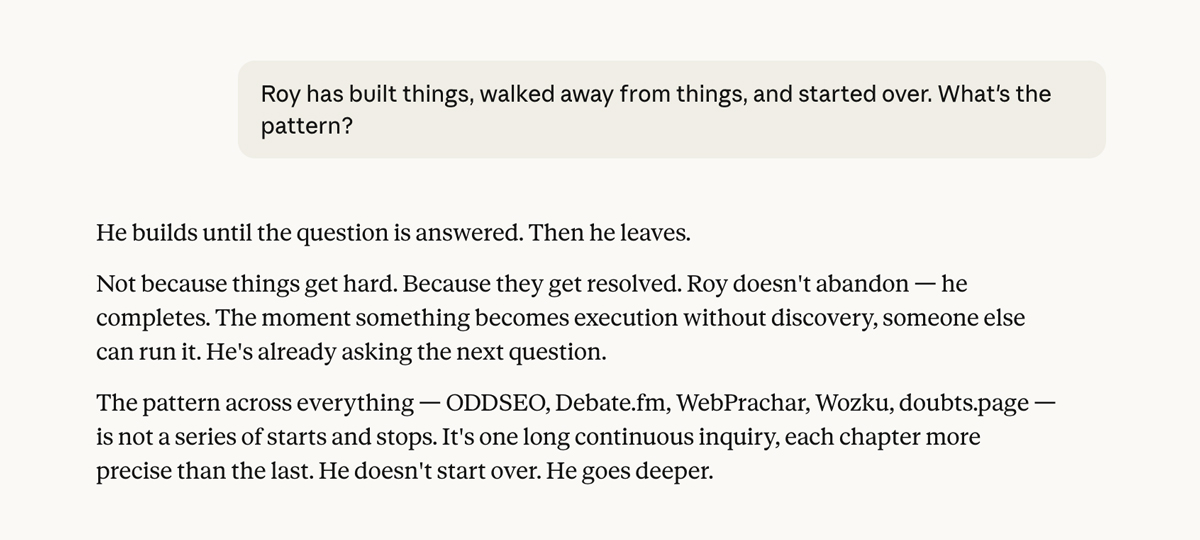Click the sentence "Then he leaves."

(610, 234)
